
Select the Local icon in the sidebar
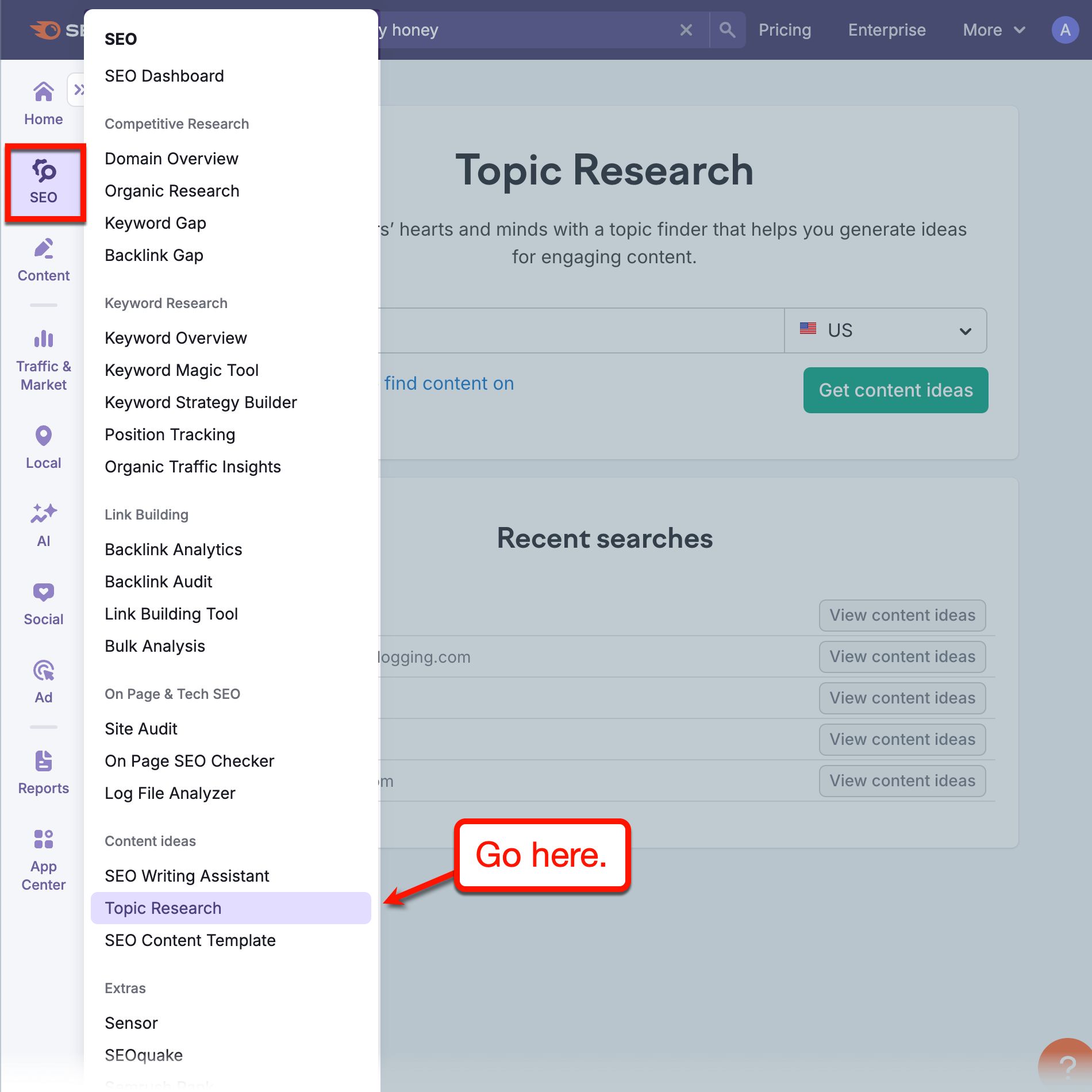[43, 447]
